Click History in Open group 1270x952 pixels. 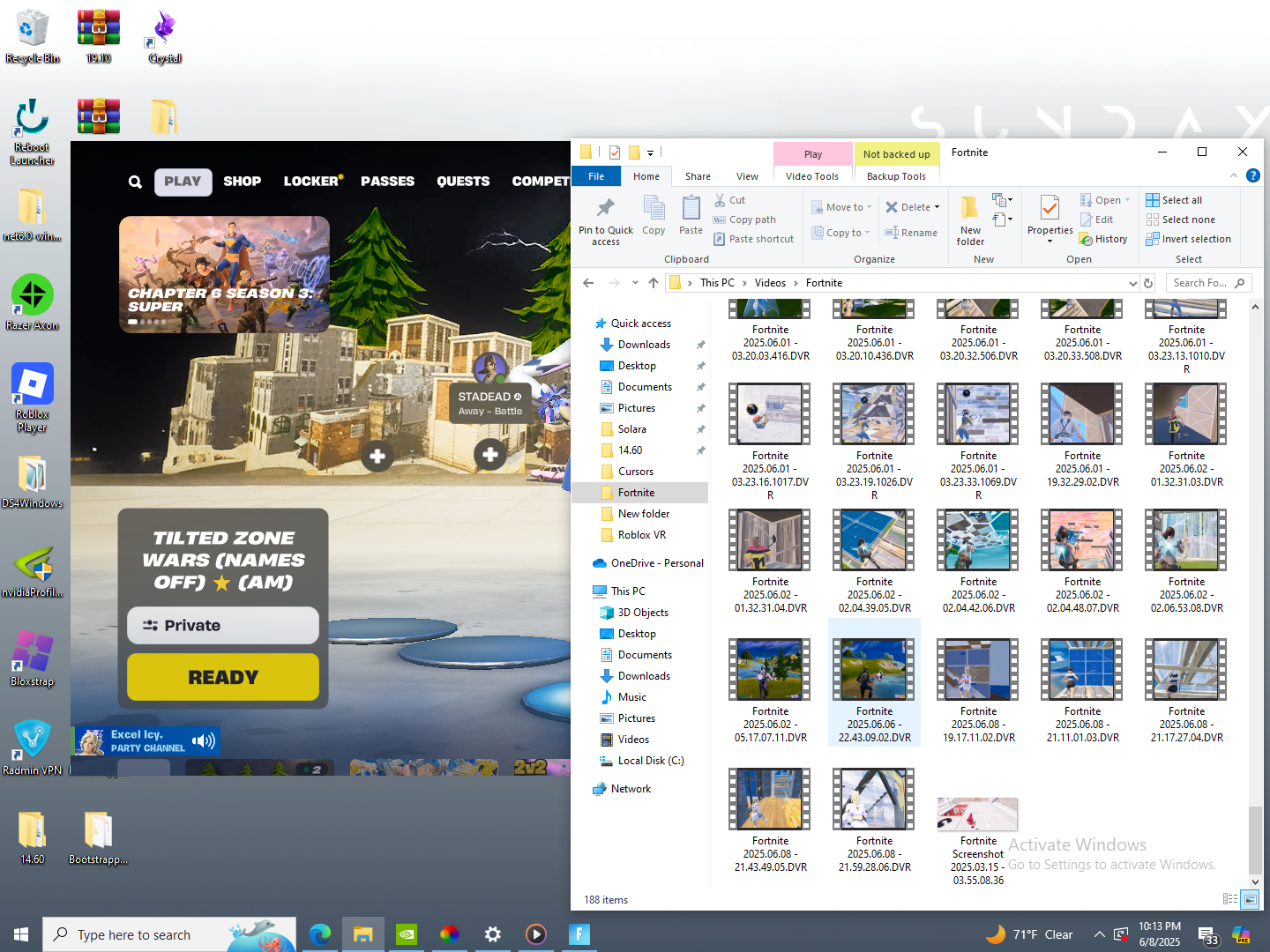point(1103,239)
